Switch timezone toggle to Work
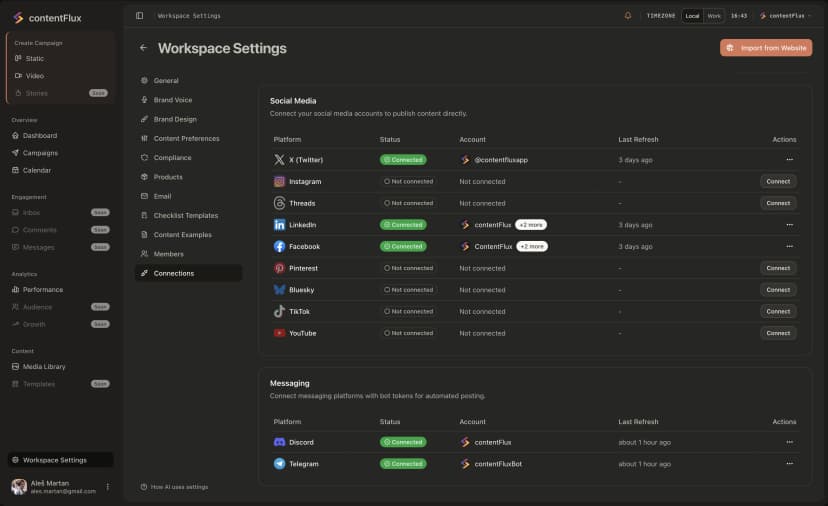Image resolution: width=828 pixels, height=506 pixels. tap(714, 16)
